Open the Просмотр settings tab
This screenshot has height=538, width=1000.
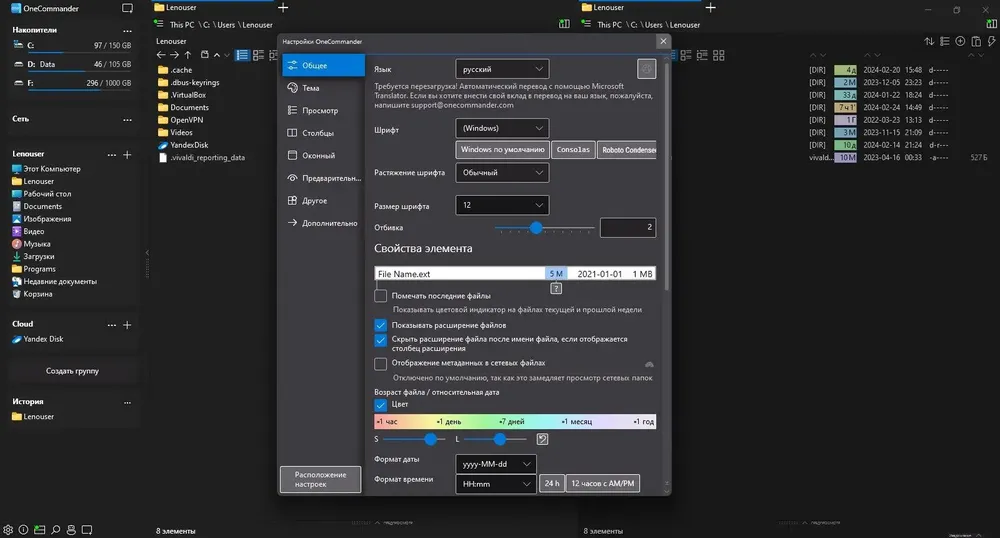[323, 110]
